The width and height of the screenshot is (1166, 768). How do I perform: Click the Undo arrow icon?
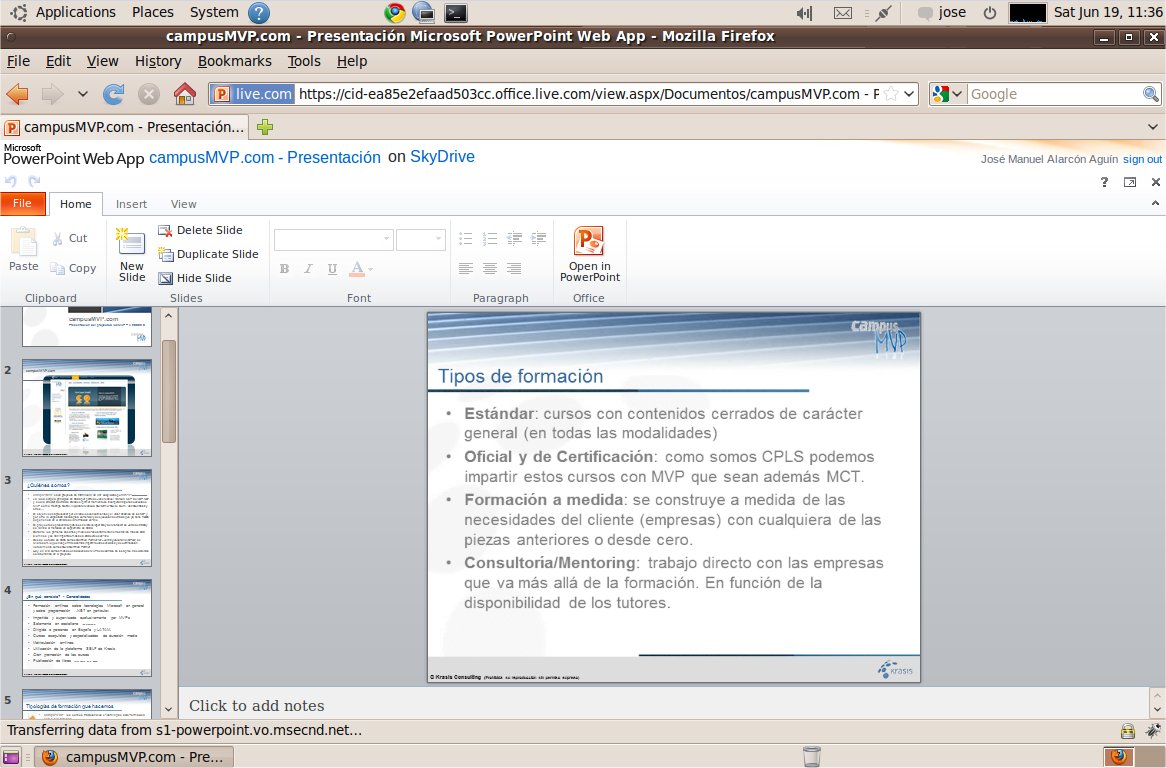click(10, 181)
